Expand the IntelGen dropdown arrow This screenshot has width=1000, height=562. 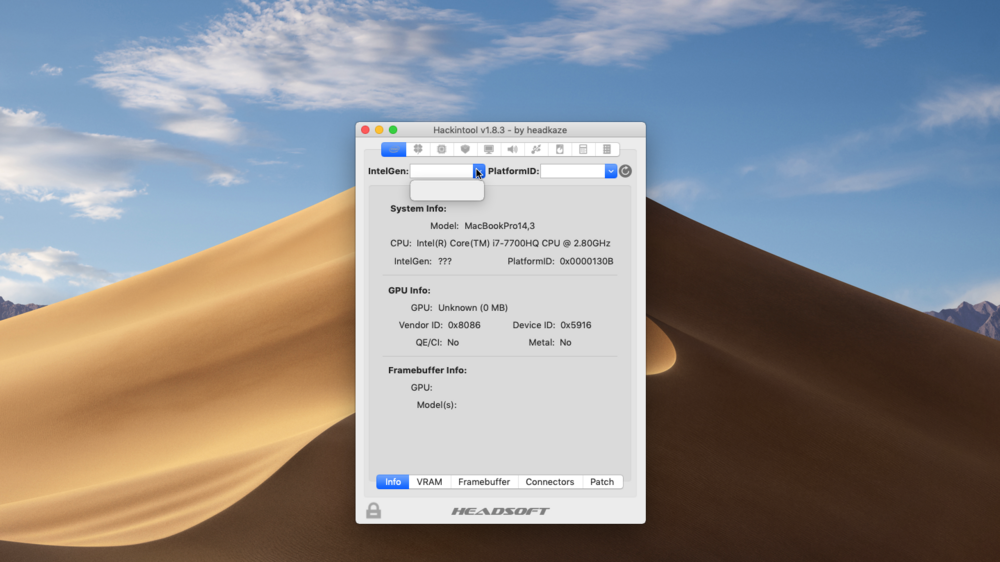pos(479,171)
